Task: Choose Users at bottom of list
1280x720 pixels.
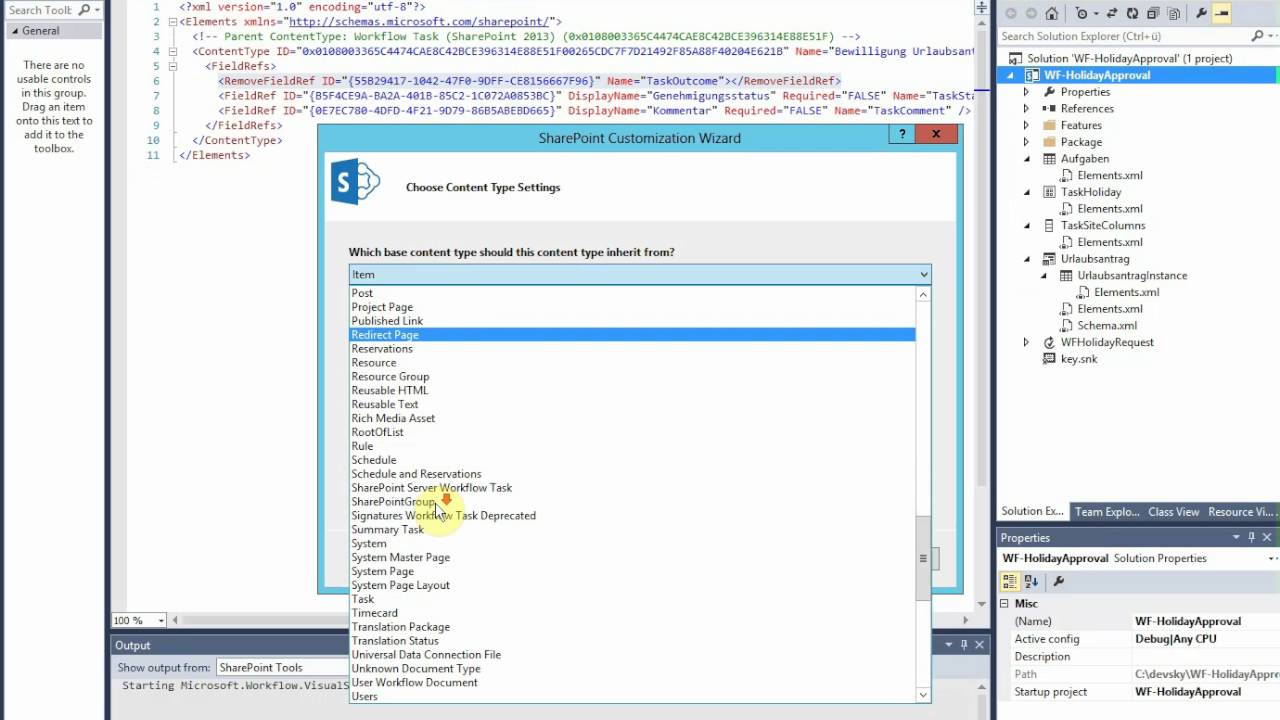Action: click(632, 697)
